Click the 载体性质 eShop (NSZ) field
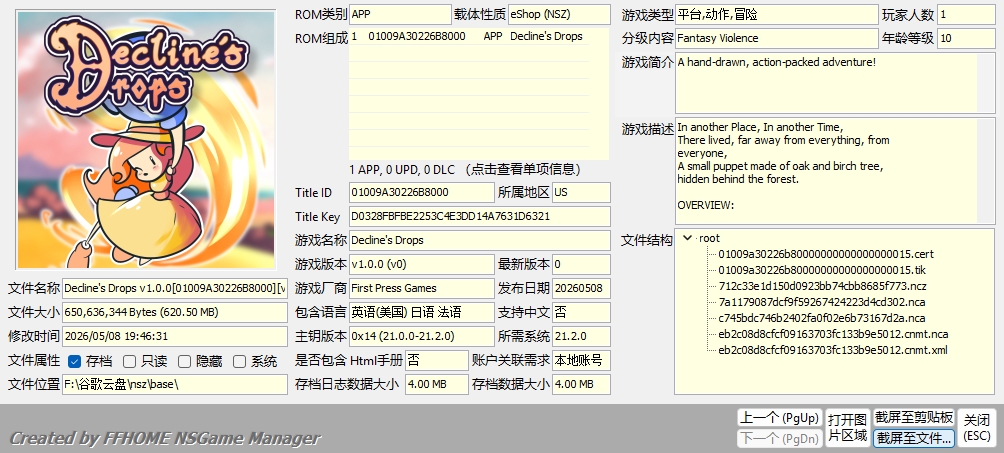Viewport: 1004px width, 453px height. [x=559, y=14]
